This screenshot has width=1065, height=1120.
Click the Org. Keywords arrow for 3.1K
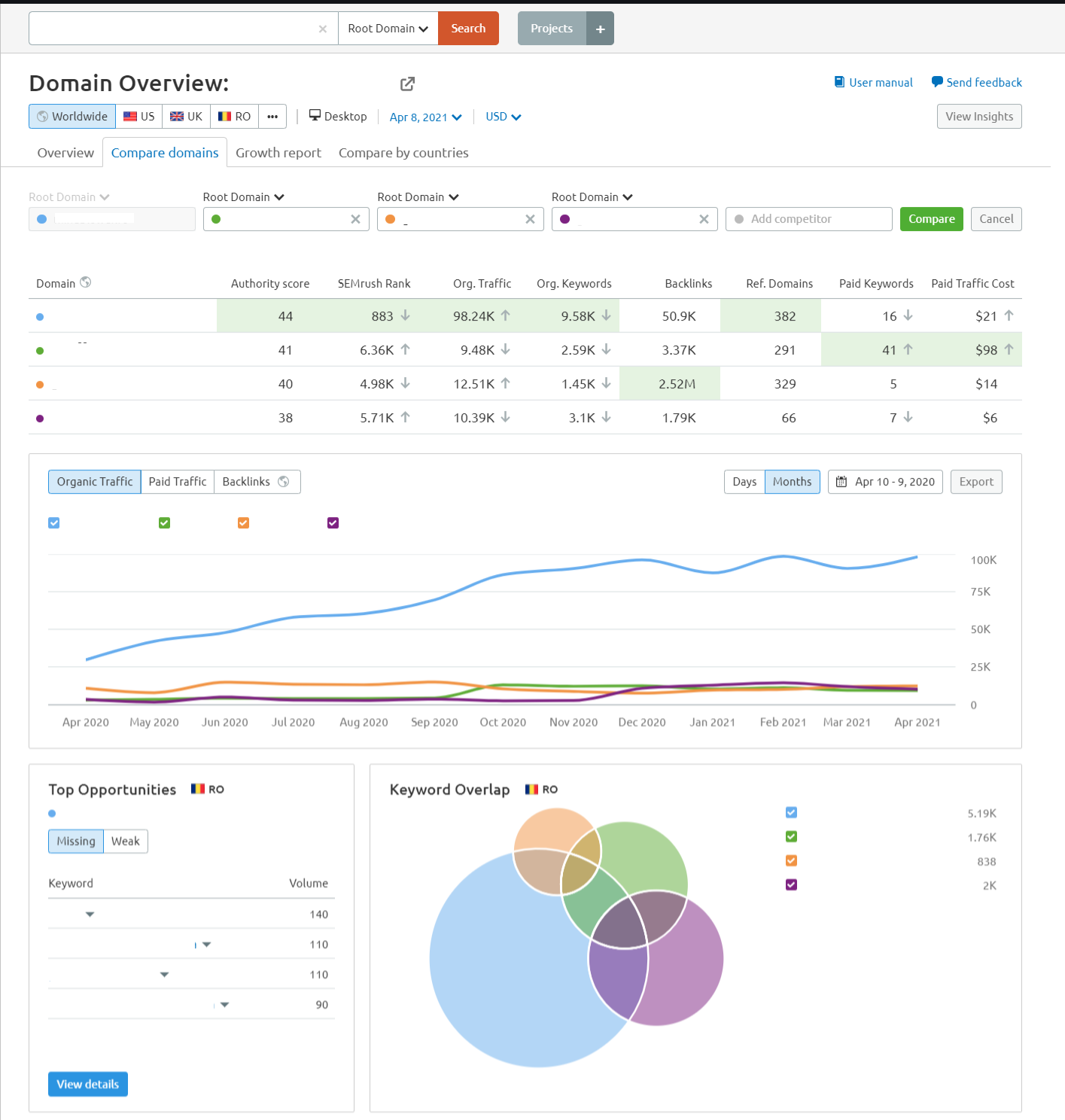(x=606, y=417)
